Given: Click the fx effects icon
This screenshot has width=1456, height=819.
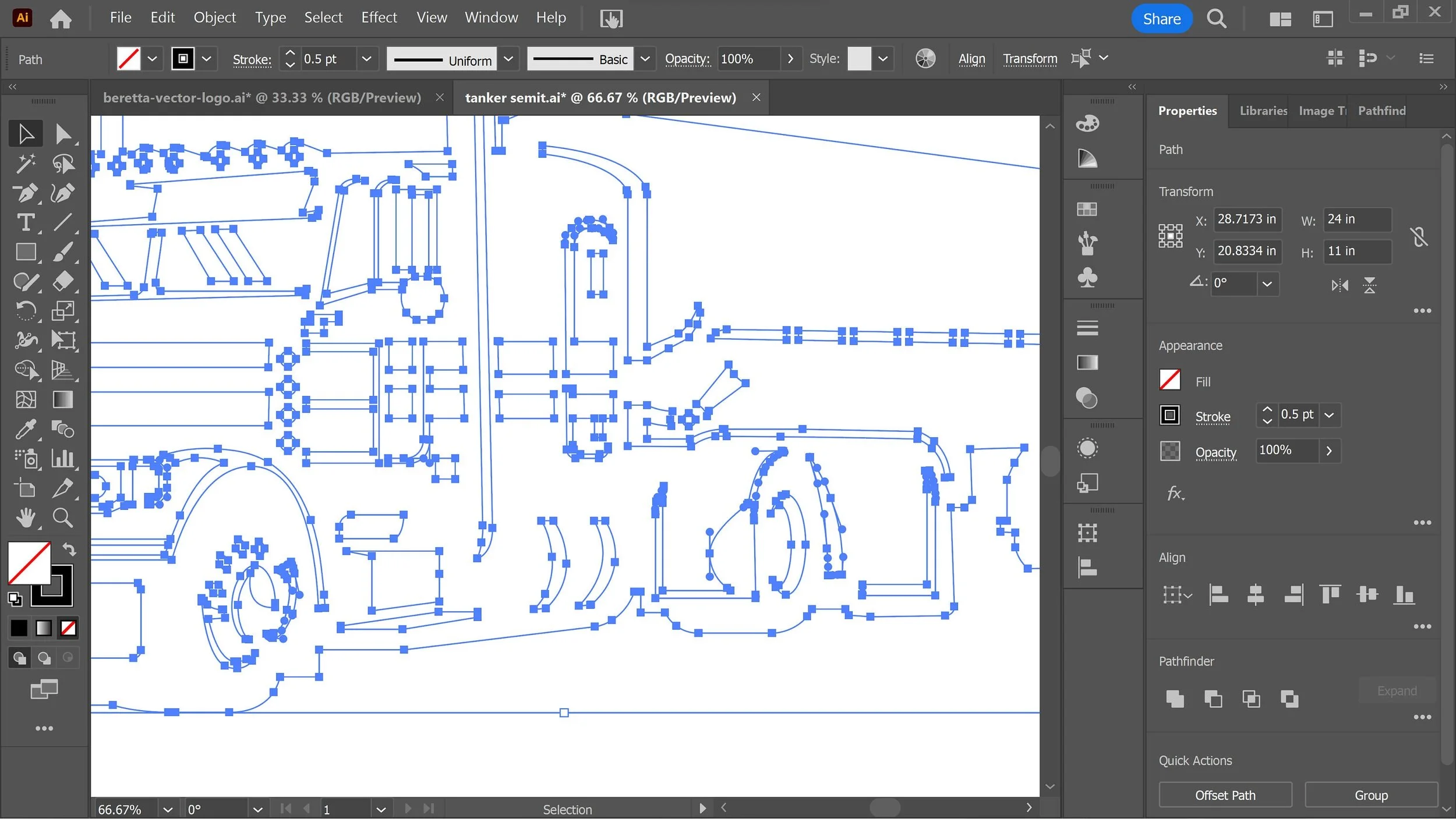Looking at the screenshot, I should click(x=1175, y=494).
